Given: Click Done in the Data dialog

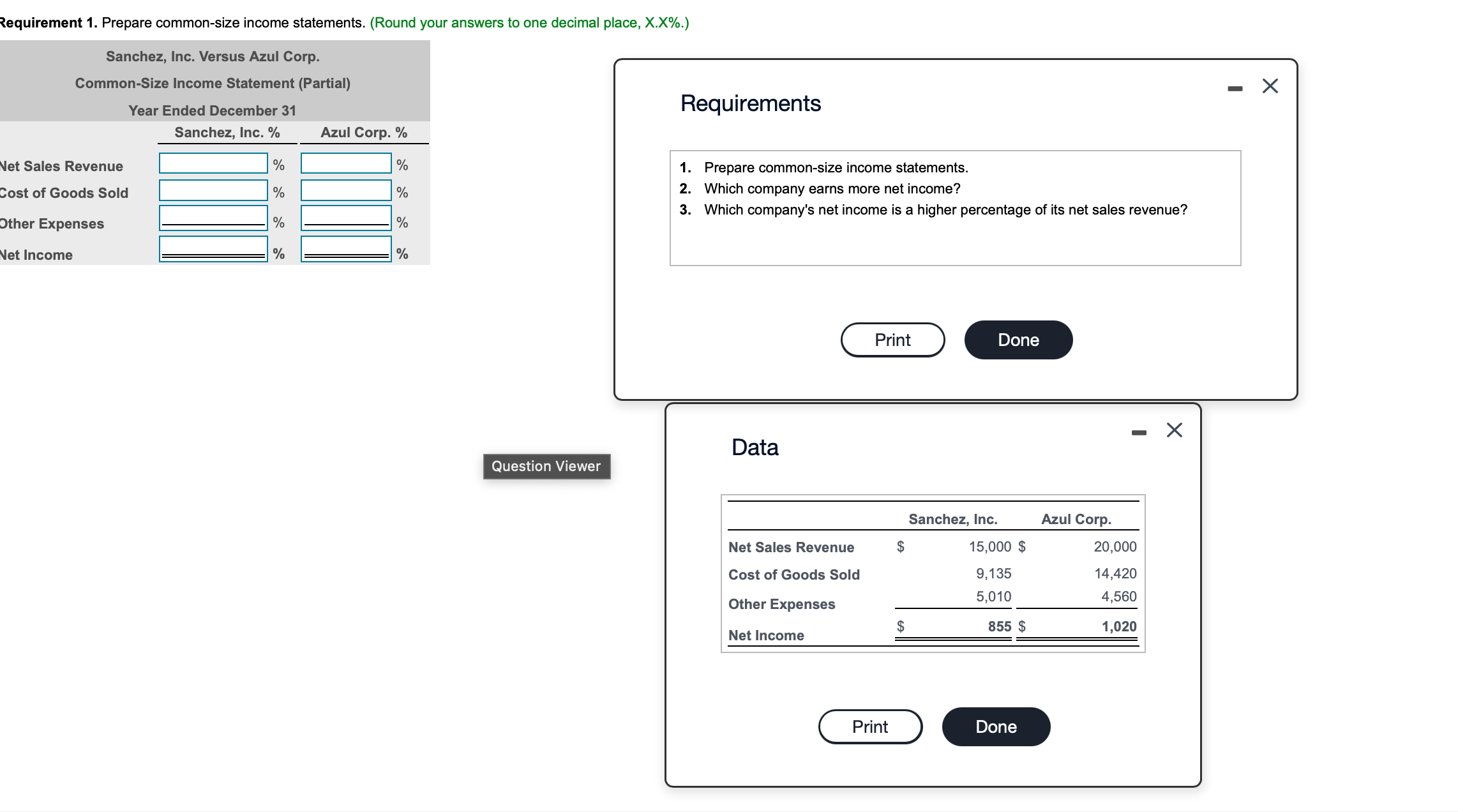Looking at the screenshot, I should coord(995,726).
